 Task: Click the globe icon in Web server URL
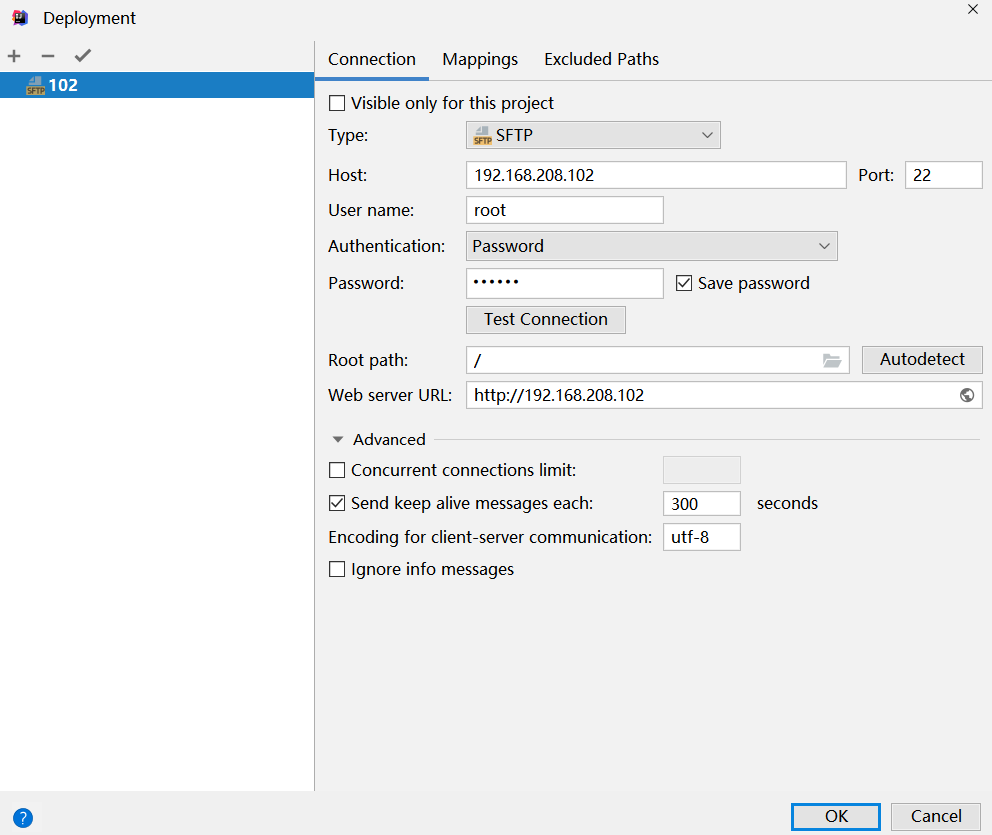point(966,395)
